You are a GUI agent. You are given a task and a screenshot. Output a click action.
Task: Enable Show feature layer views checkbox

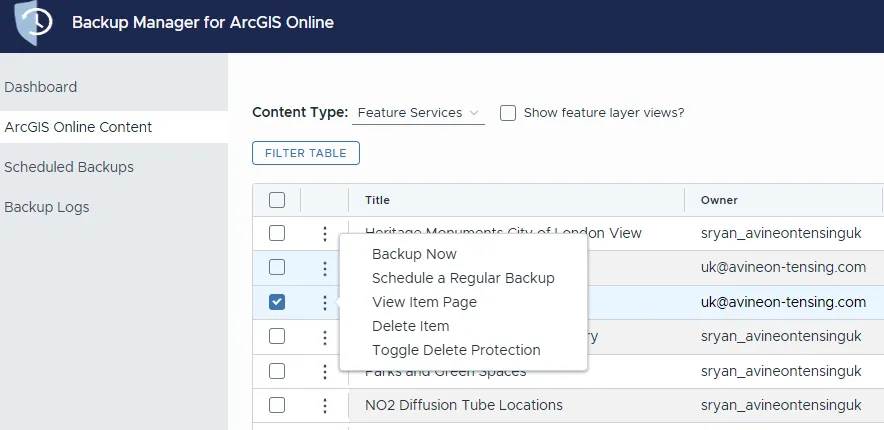click(508, 113)
